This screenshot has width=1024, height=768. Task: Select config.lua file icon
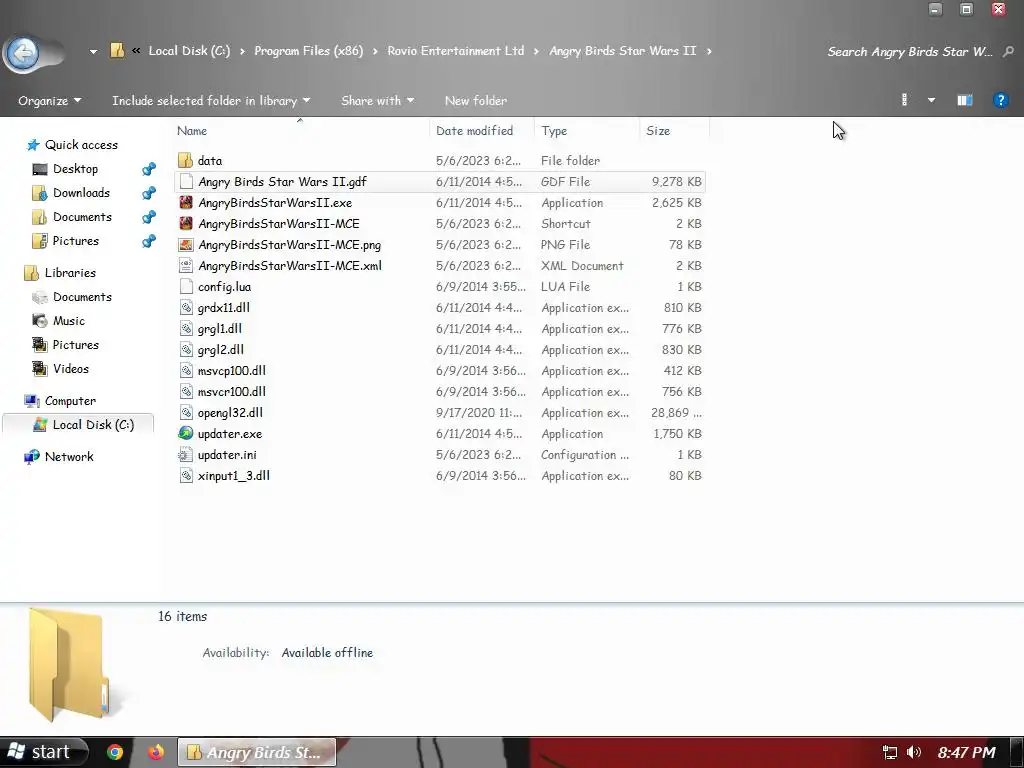point(186,287)
